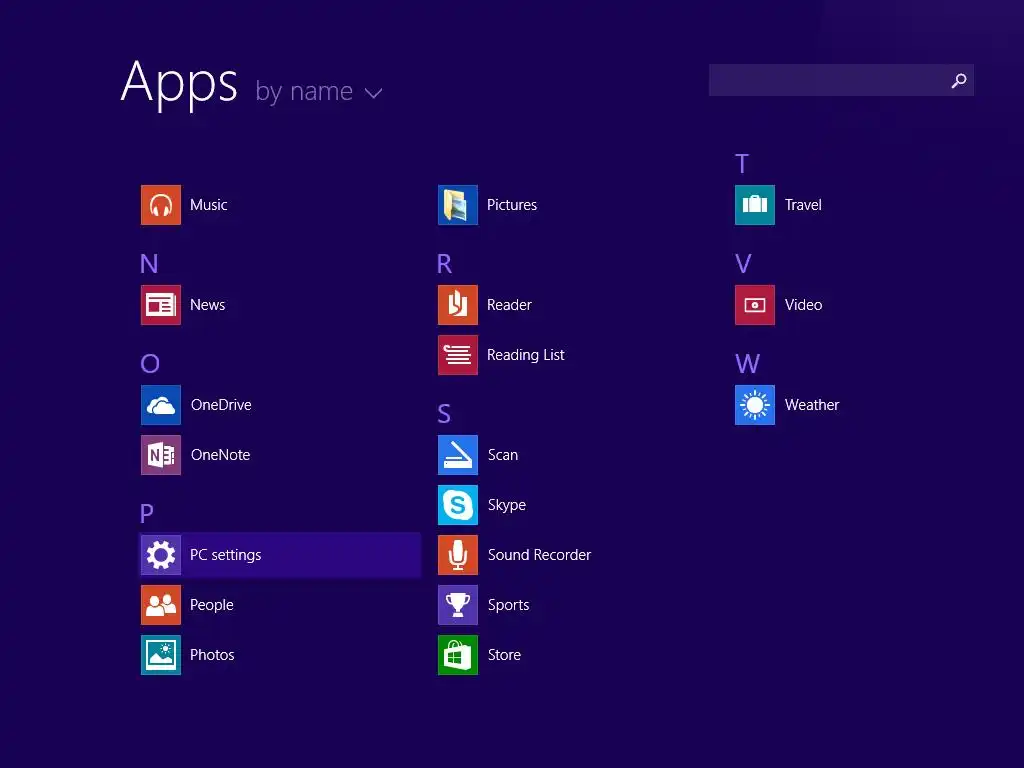Viewport: 1024px width, 768px height.
Task: Select the 'Sports' label text
Action: (509, 605)
